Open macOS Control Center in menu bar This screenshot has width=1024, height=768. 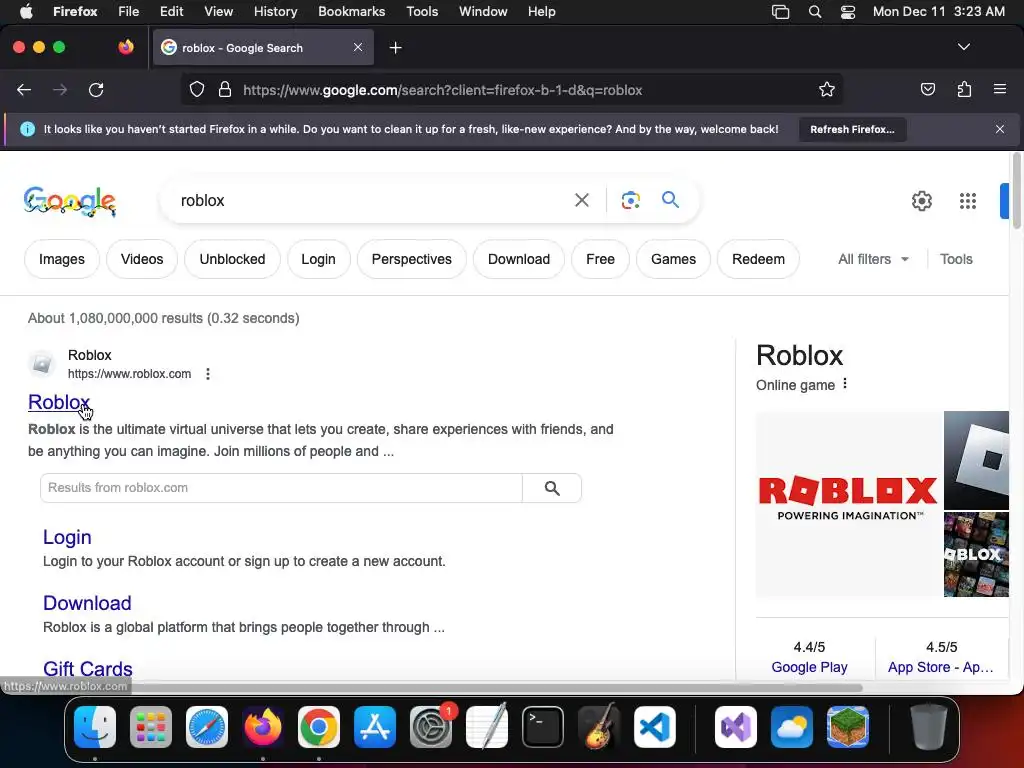pos(848,12)
